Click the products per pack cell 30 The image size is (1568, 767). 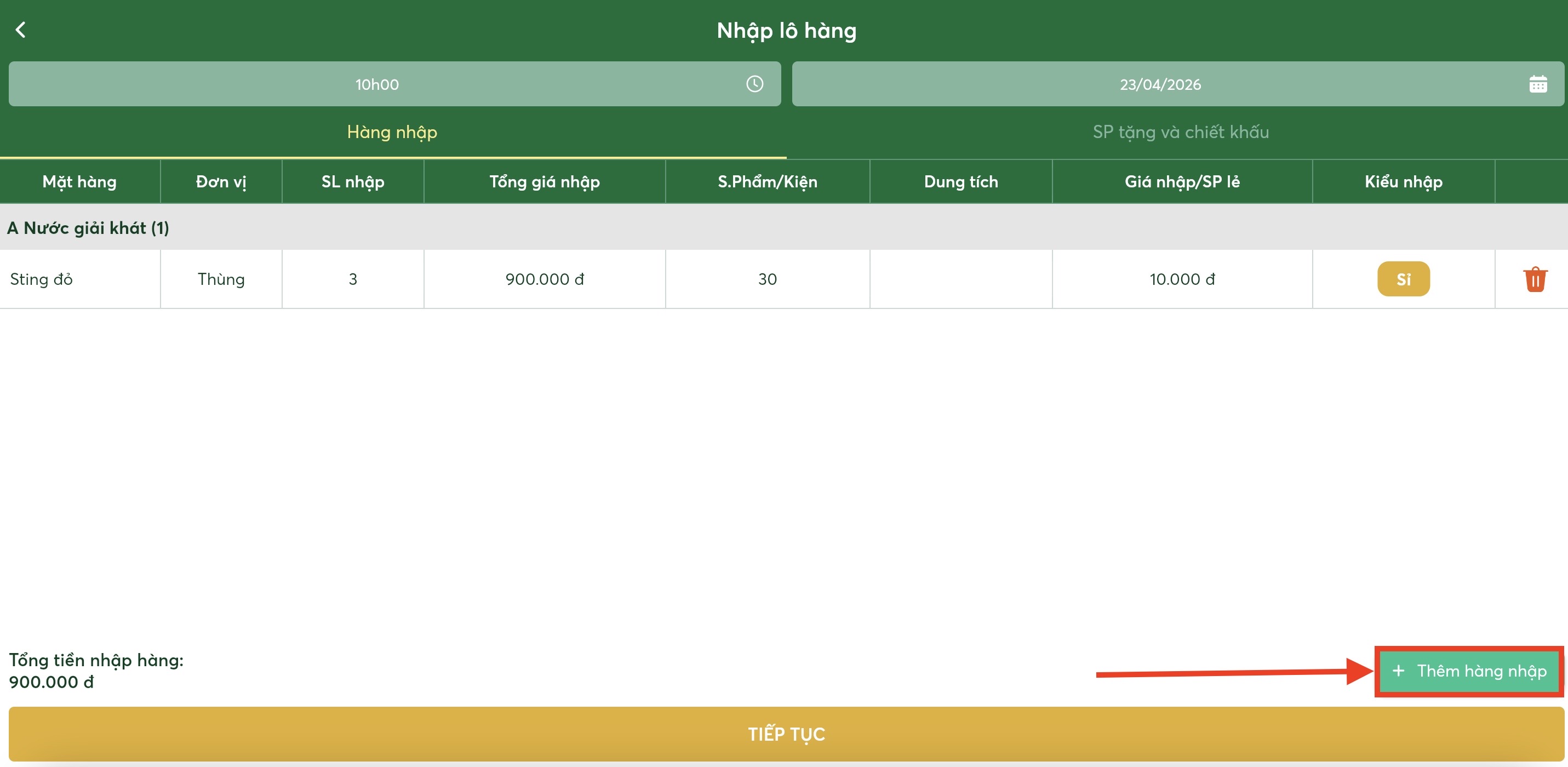(768, 279)
